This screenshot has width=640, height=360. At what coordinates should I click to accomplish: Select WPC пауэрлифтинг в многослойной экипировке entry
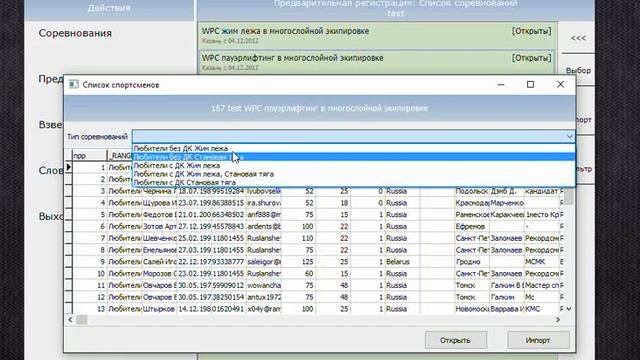click(x=377, y=62)
